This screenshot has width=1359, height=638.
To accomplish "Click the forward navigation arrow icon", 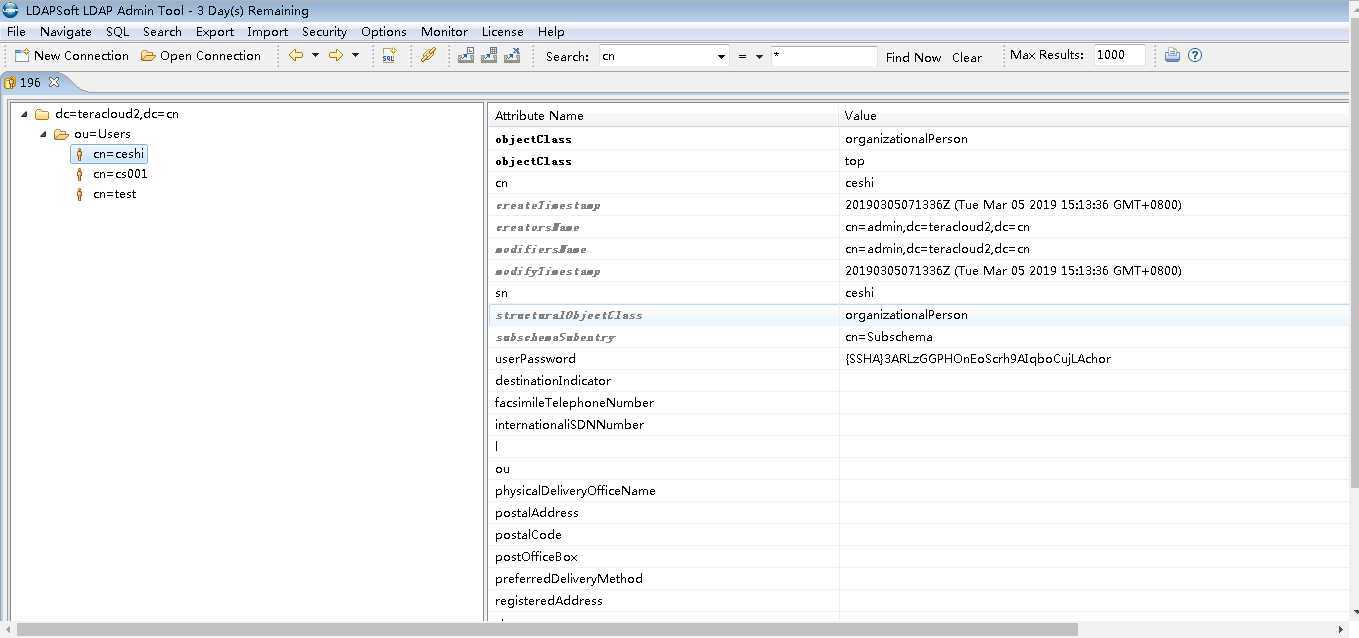I will [x=336, y=56].
